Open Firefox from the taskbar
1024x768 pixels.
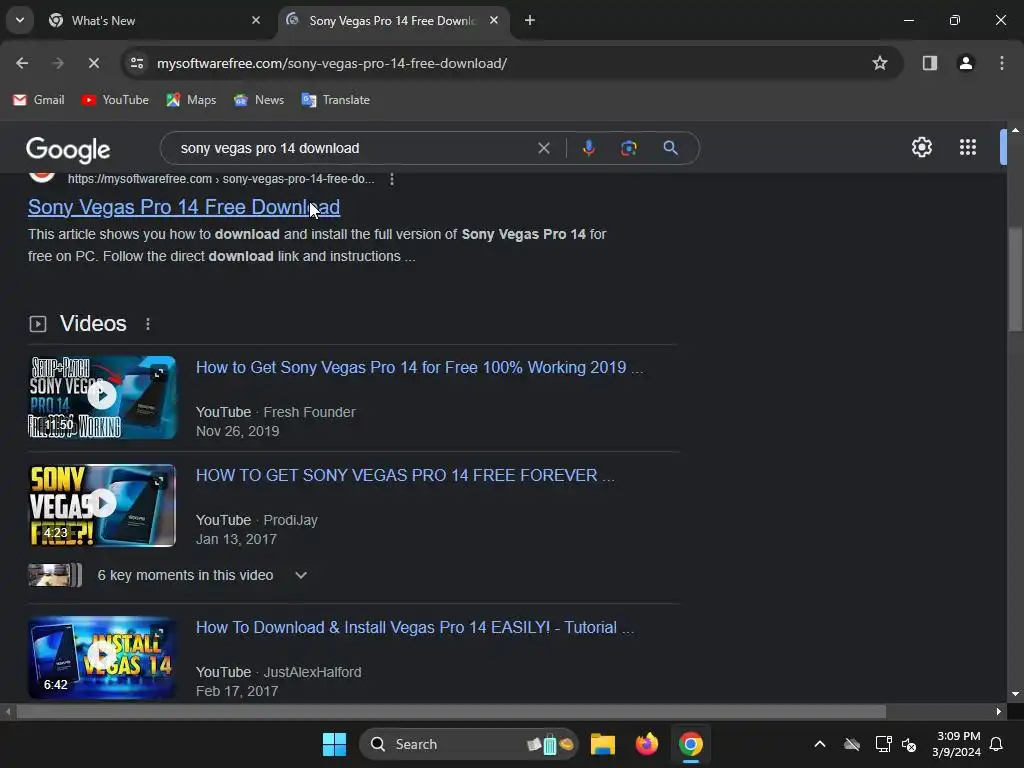pos(647,744)
